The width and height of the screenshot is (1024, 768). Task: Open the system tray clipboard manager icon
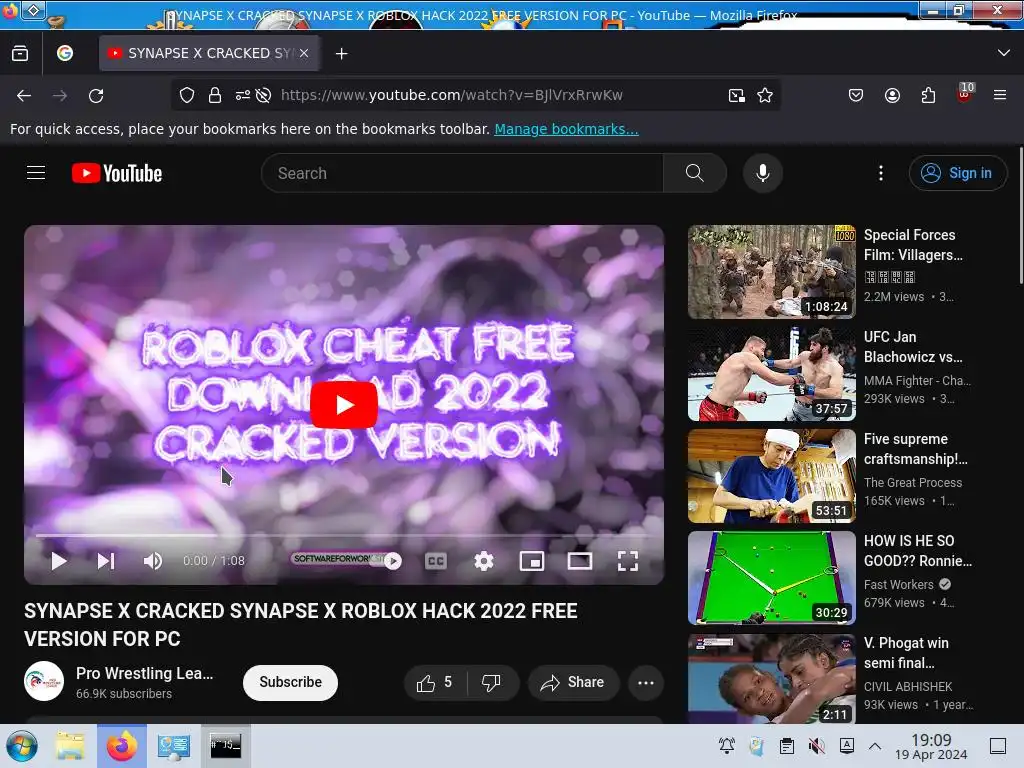click(787, 746)
